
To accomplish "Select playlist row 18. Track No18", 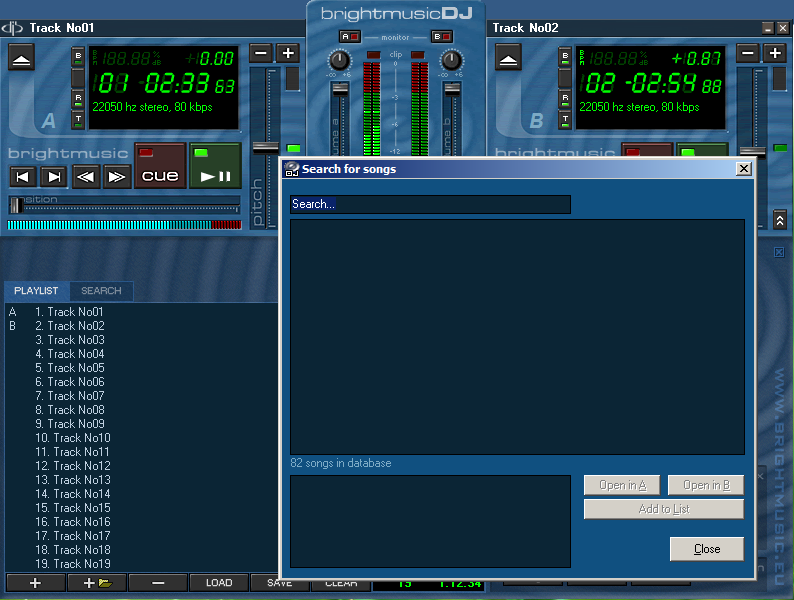I will tap(141, 550).
